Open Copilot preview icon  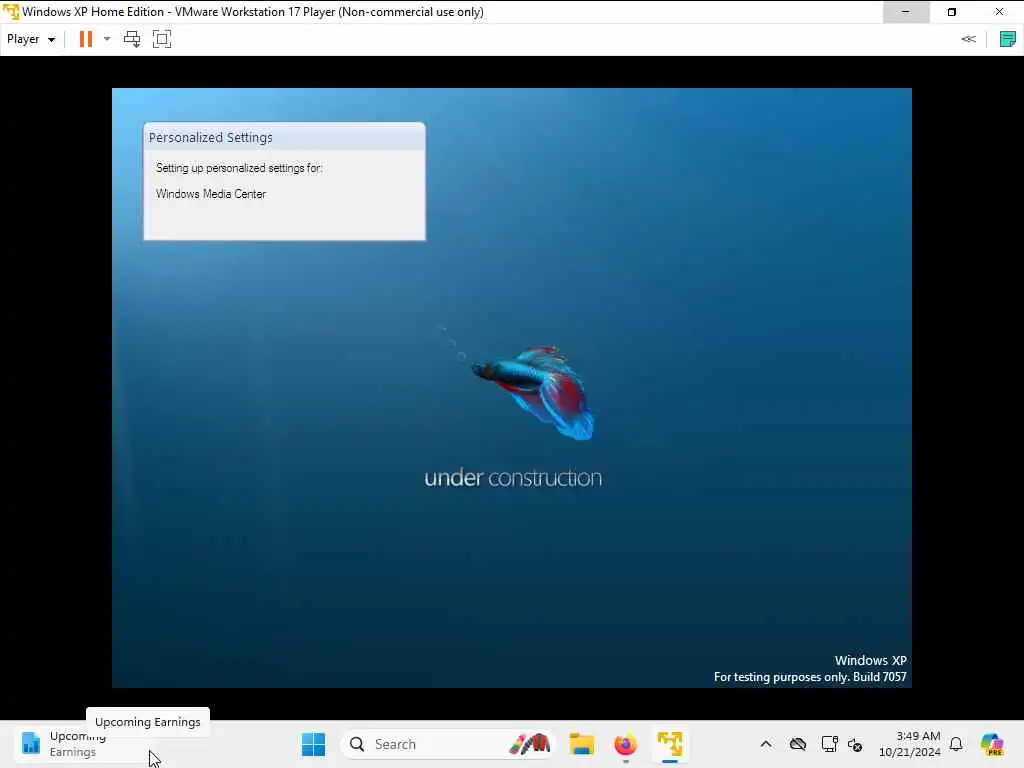[992, 744]
